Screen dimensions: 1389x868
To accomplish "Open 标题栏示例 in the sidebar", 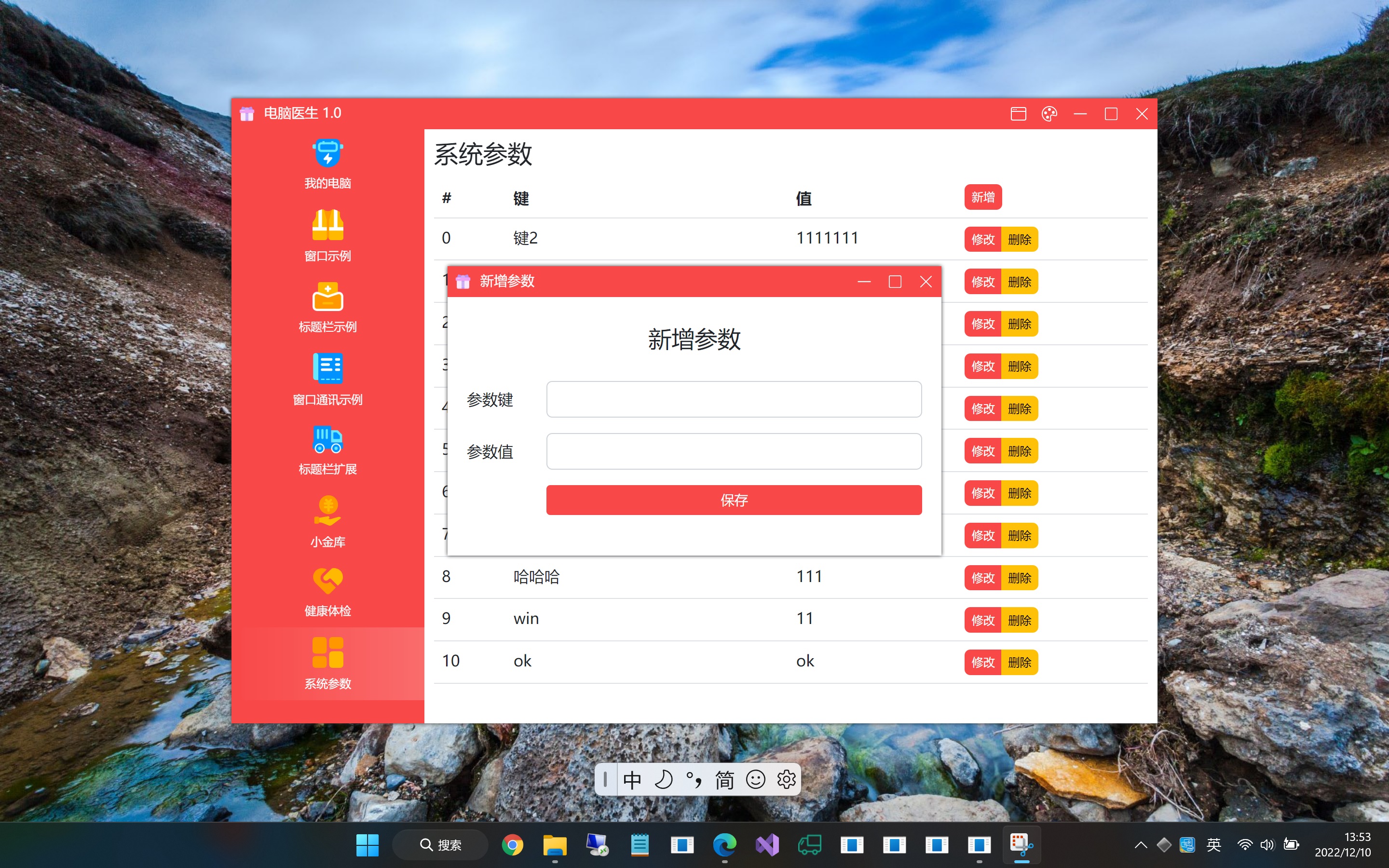I will point(327,297).
